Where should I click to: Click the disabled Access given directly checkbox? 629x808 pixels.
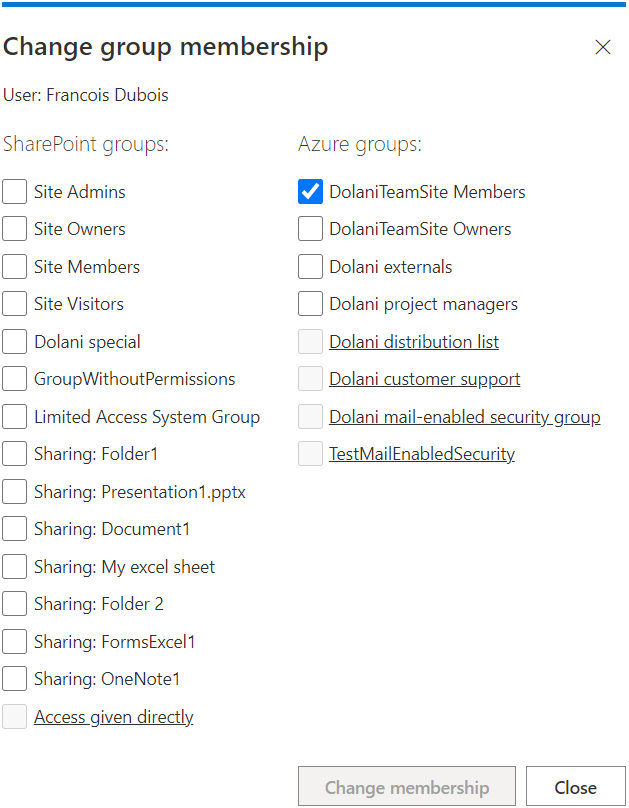[x=14, y=717]
